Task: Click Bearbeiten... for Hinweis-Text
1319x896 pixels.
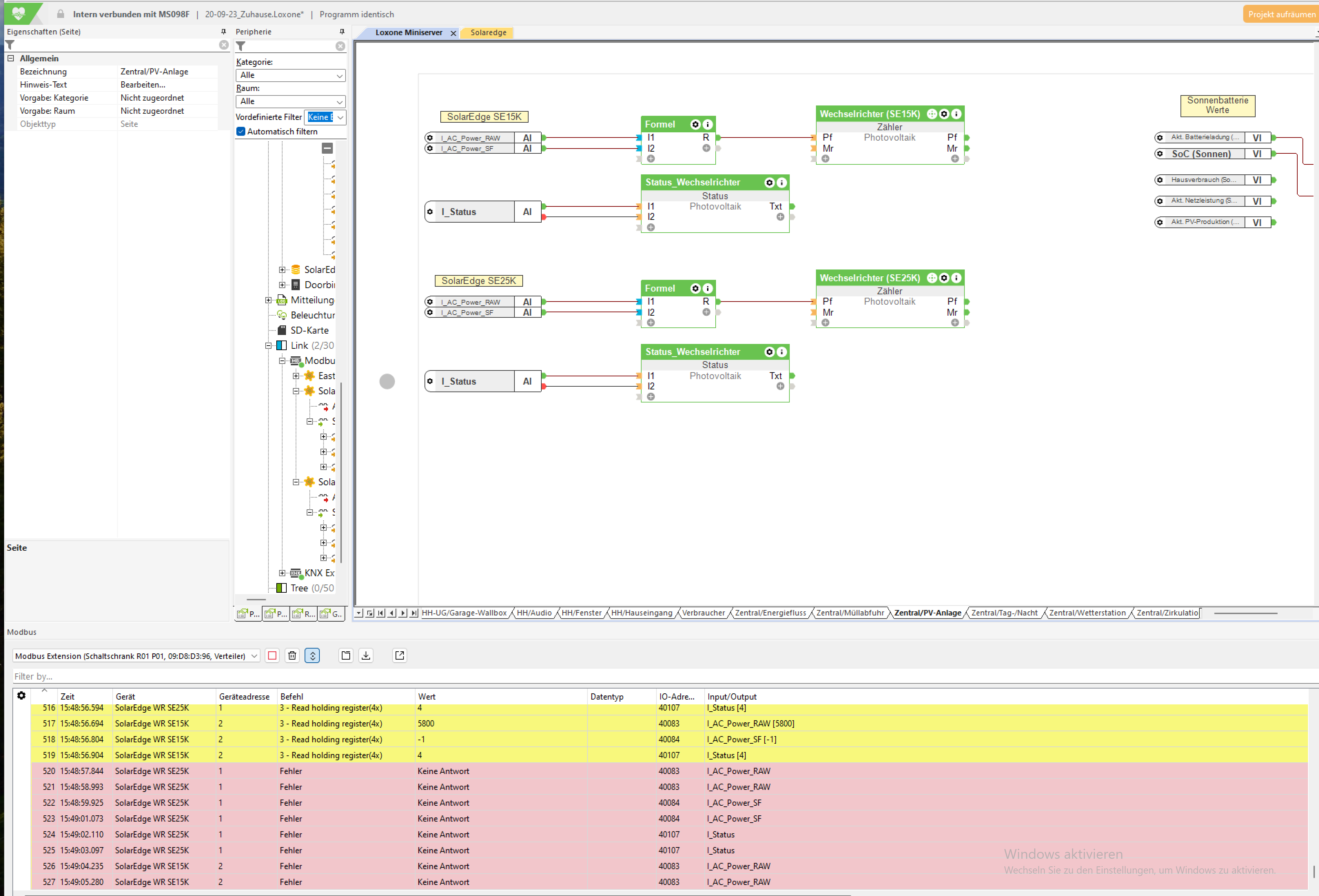Action: pyautogui.click(x=143, y=85)
